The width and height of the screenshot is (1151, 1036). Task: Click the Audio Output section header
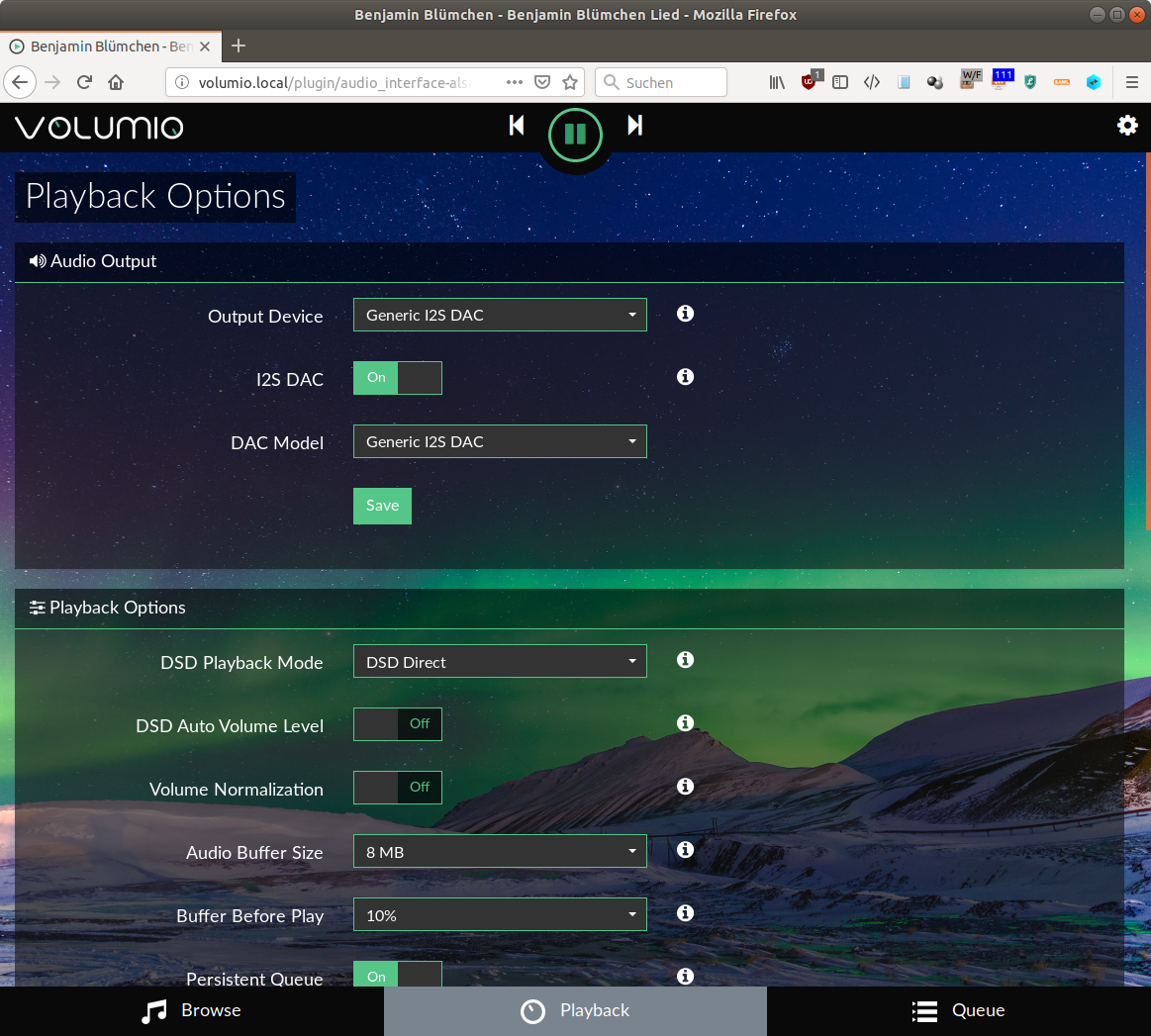569,261
